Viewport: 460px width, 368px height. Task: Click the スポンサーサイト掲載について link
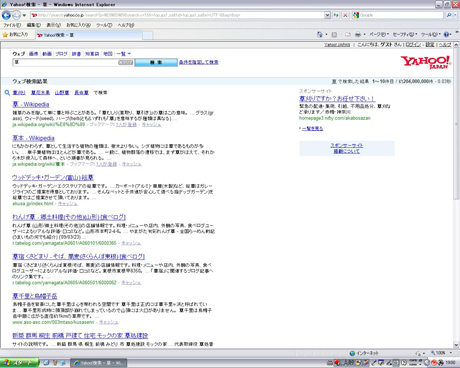347,148
